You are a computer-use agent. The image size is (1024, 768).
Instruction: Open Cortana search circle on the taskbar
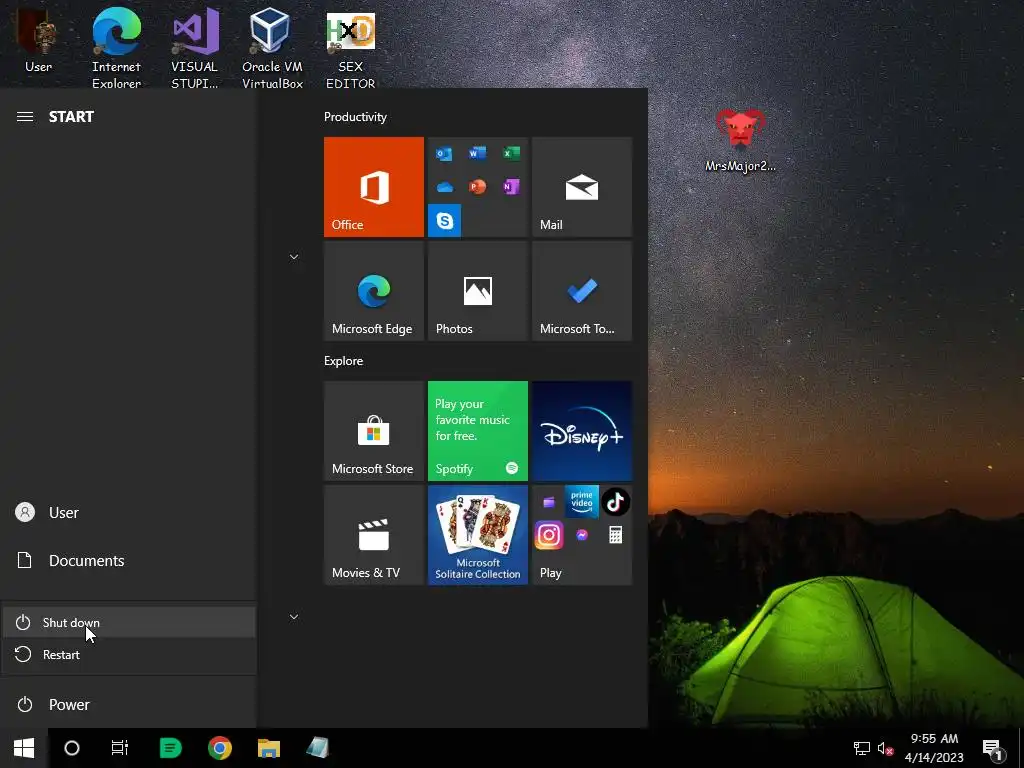click(x=72, y=748)
